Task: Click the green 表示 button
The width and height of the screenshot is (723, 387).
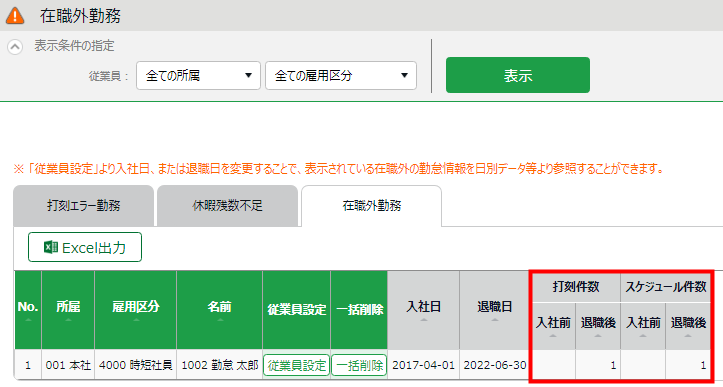Action: coord(517,75)
